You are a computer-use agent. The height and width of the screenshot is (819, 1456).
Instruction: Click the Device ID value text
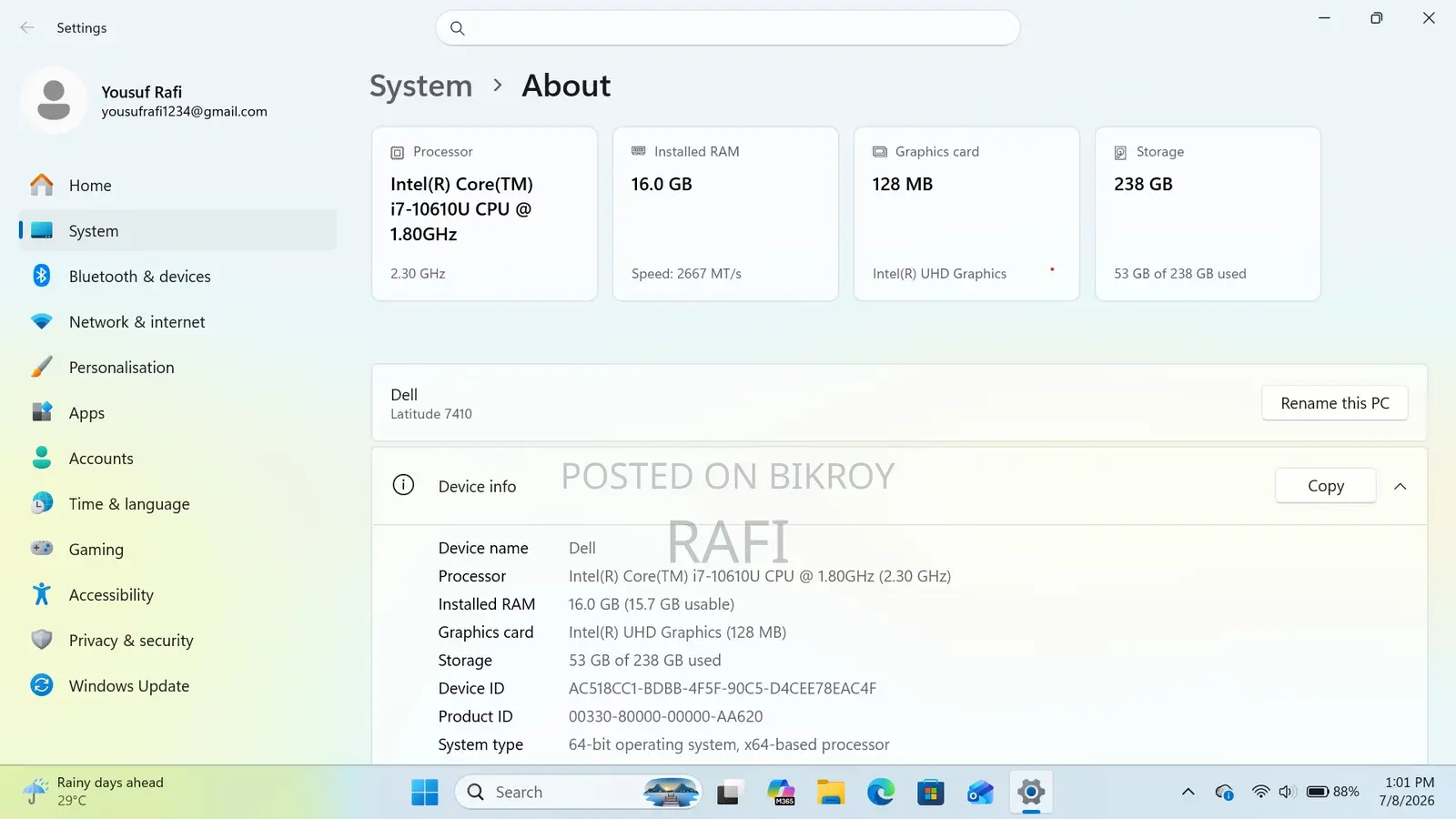(x=723, y=688)
